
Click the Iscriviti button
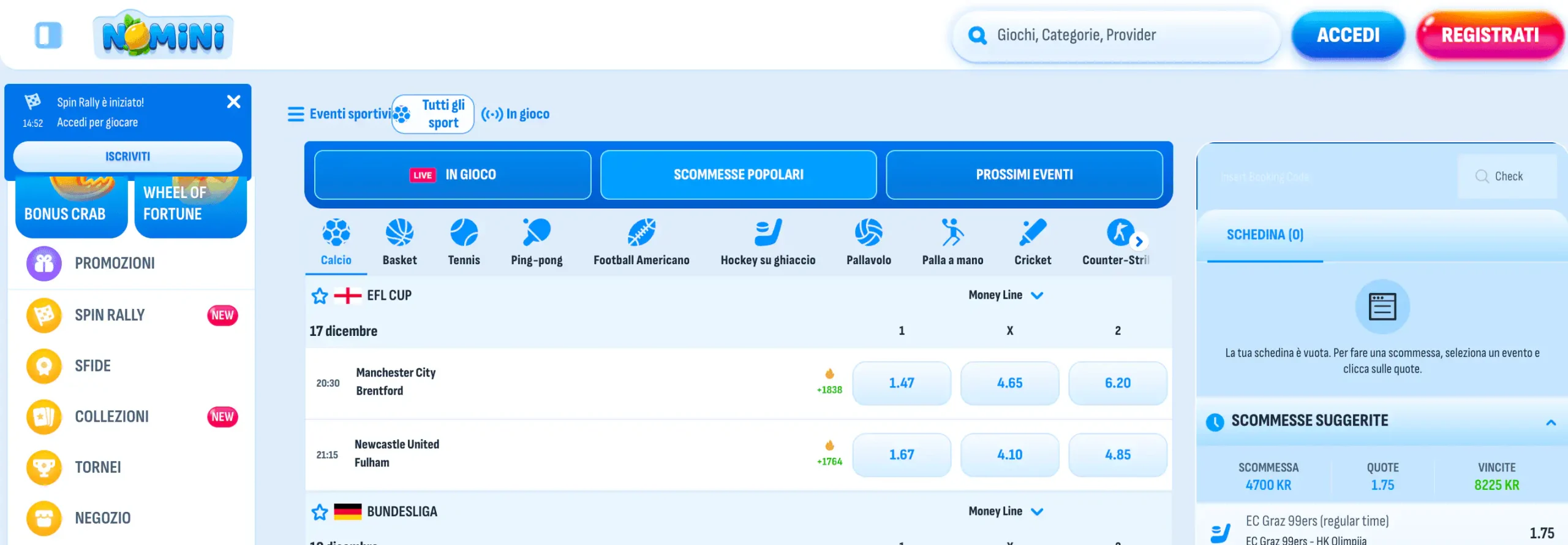point(127,157)
